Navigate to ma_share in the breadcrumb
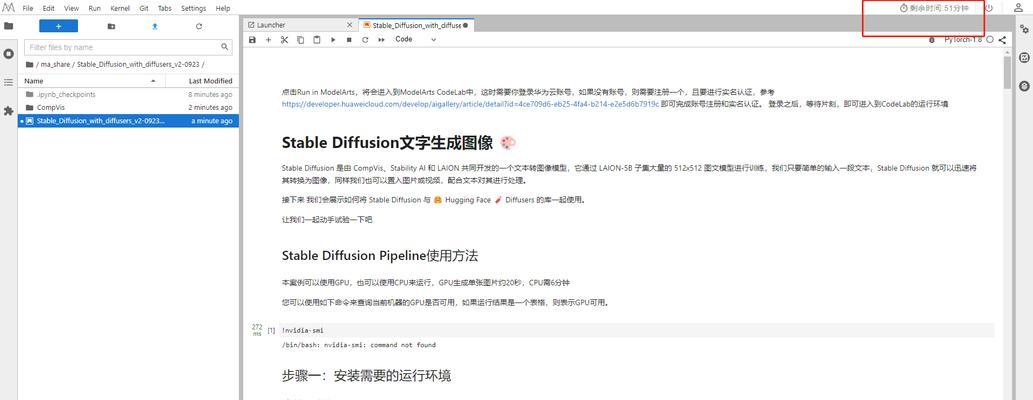 click(56, 65)
